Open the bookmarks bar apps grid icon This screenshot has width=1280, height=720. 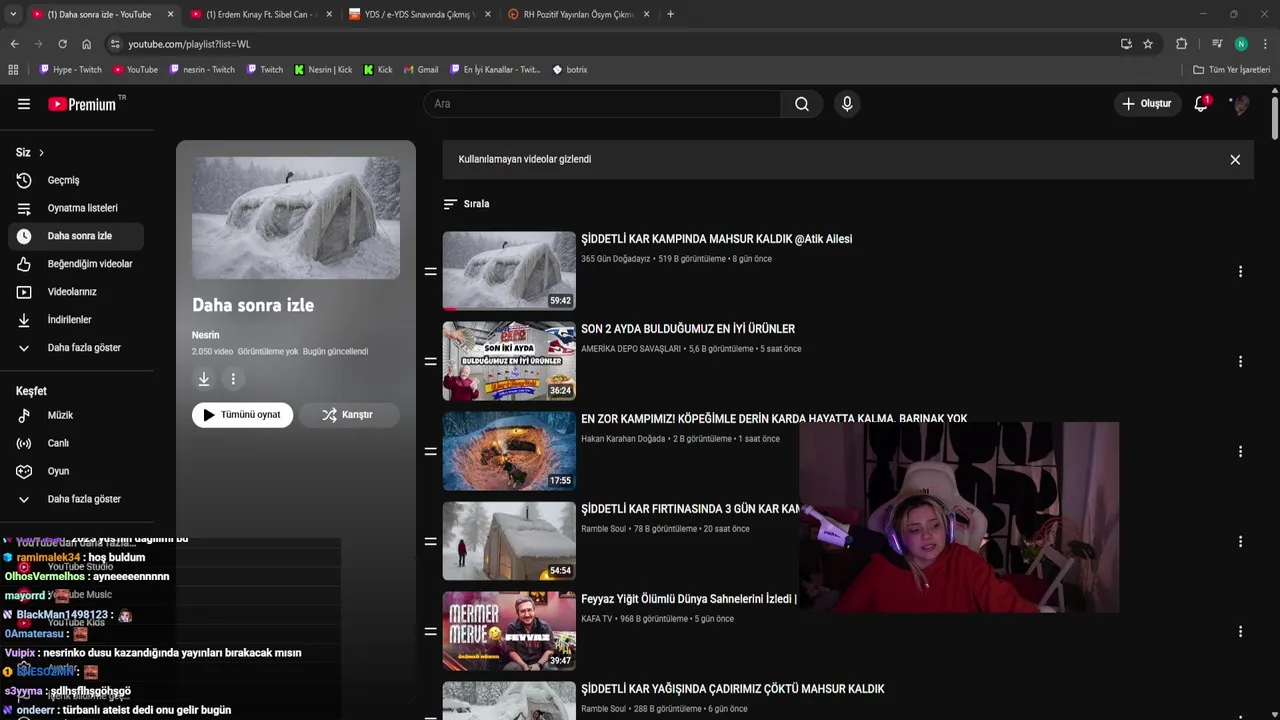13,70
